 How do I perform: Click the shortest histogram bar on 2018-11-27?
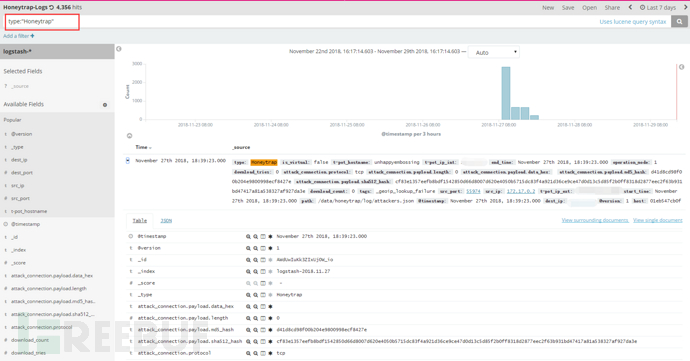534,117
